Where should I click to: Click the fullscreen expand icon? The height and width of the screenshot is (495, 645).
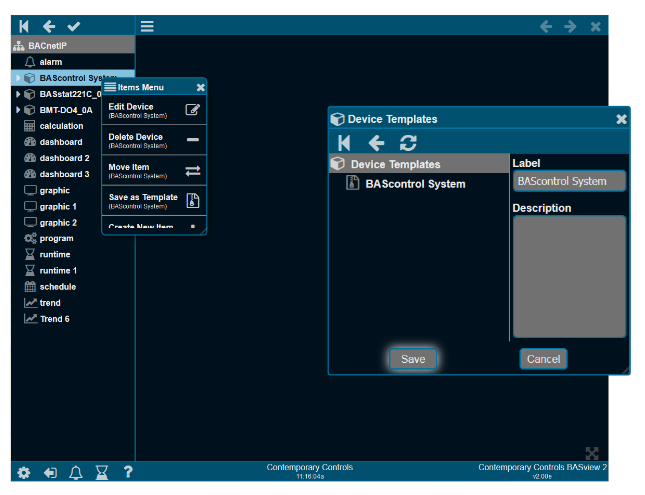click(x=592, y=453)
